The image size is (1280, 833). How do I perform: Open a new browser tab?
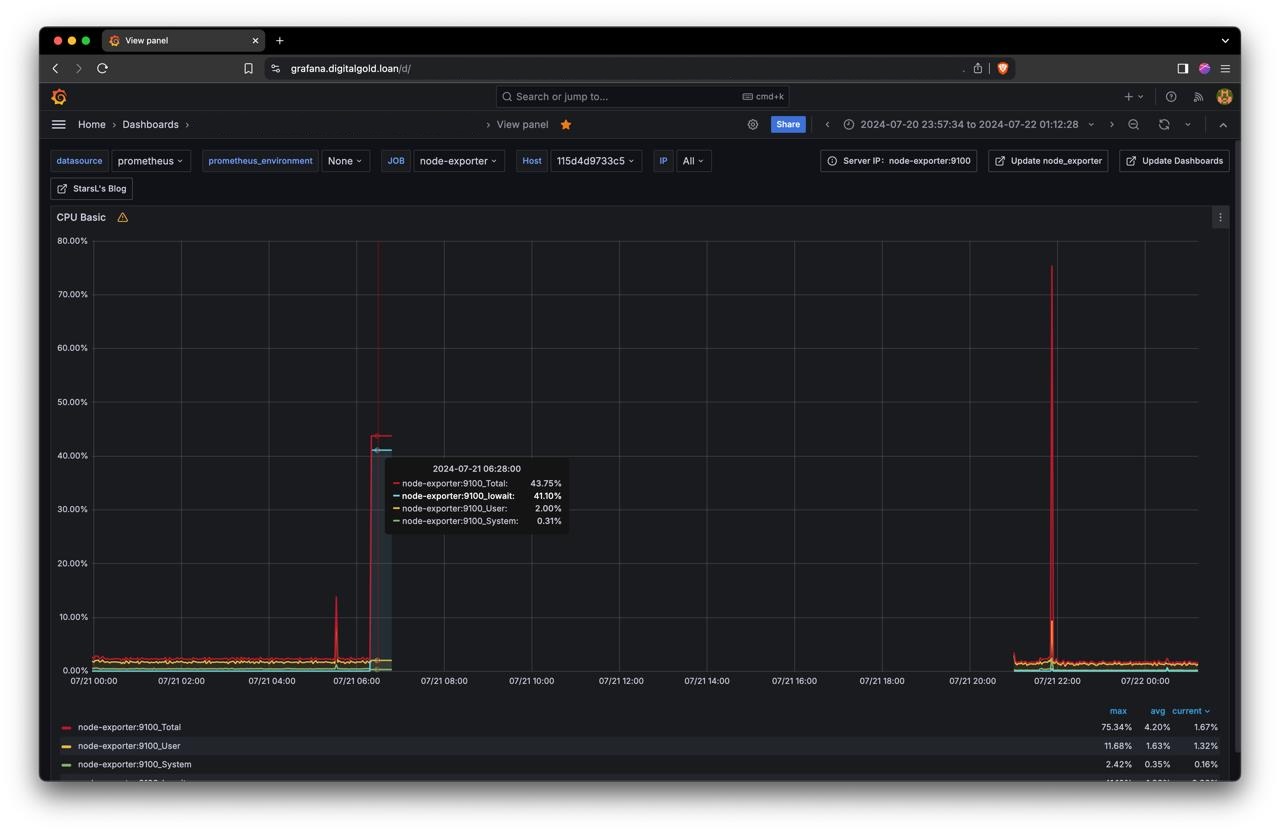[x=280, y=40]
